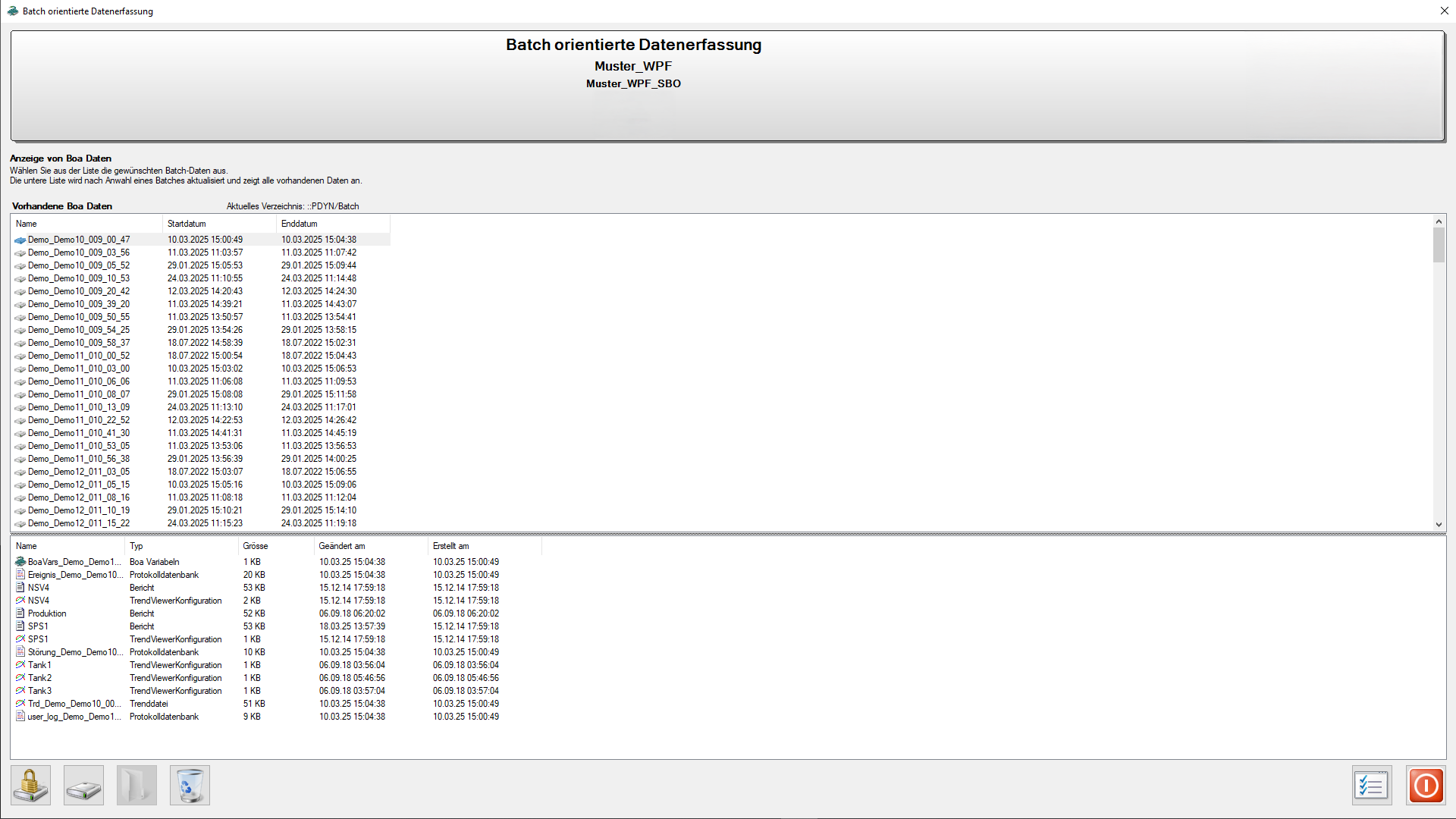
Task: Sort batch list by Enddatum header
Action: pyautogui.click(x=333, y=224)
